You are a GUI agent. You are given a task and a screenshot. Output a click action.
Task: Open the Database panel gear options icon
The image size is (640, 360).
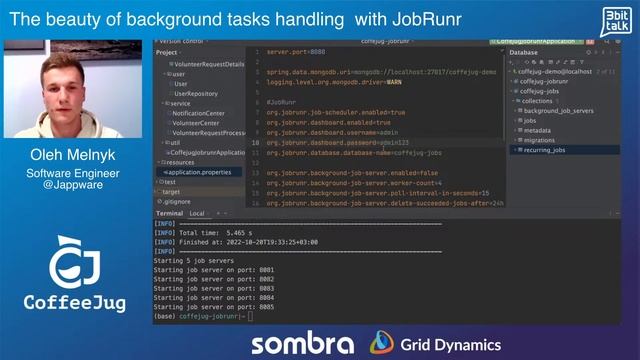pos(589,53)
